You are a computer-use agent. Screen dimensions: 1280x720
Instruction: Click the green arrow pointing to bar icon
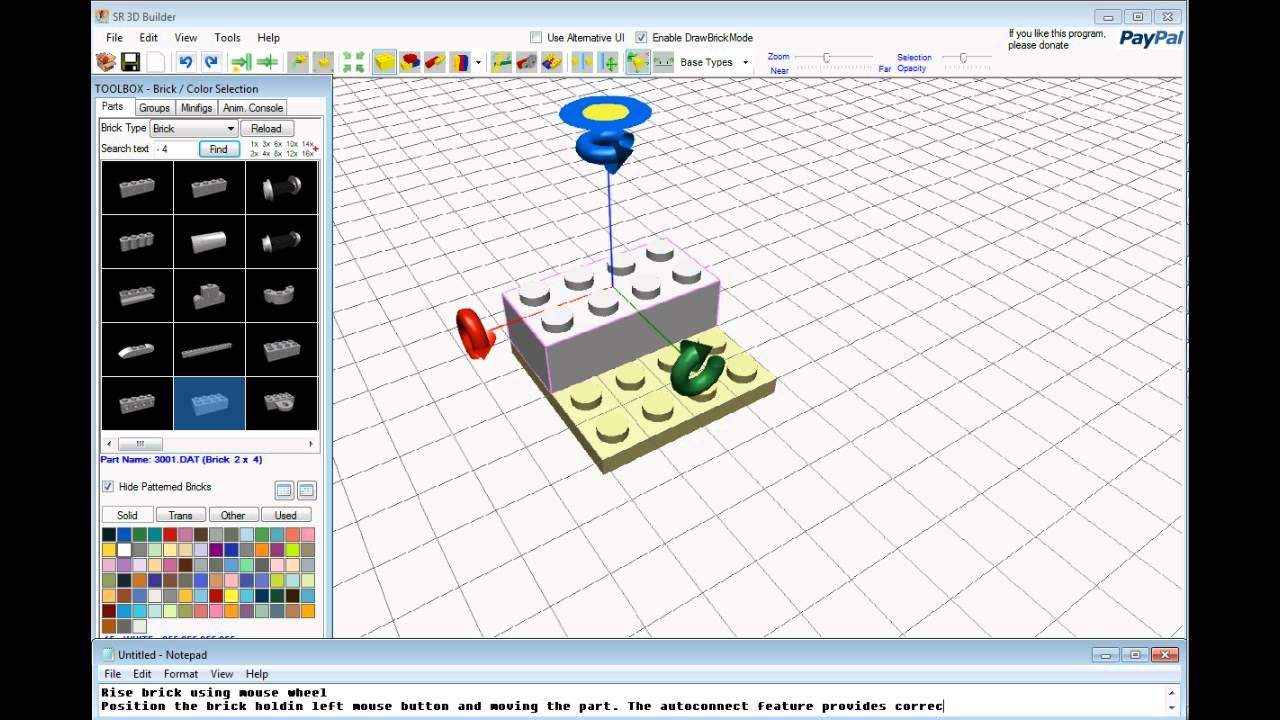pyautogui.click(x=241, y=62)
